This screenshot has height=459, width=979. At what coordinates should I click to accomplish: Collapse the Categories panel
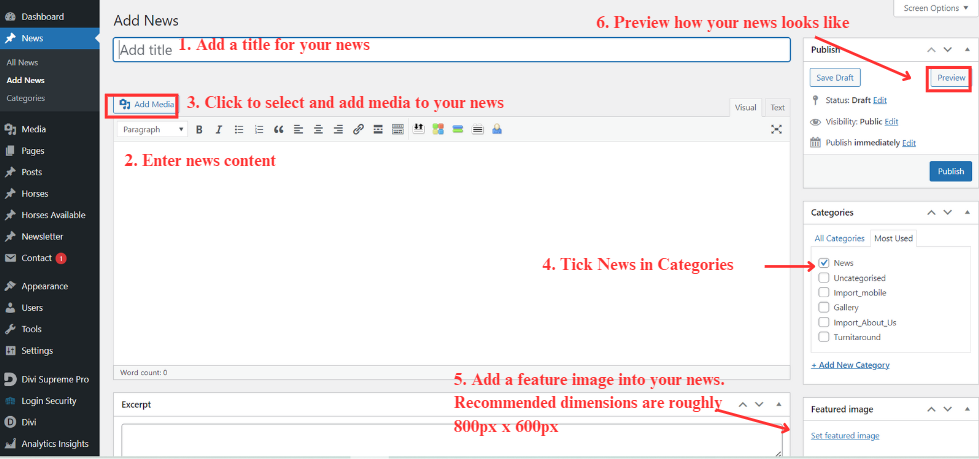pos(966,213)
